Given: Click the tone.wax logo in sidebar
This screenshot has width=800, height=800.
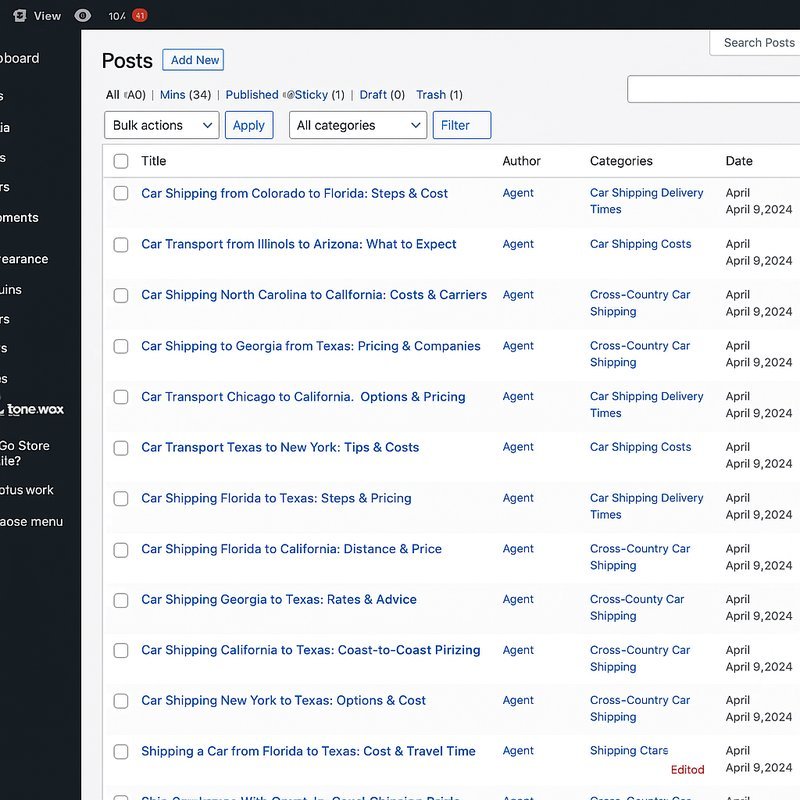Looking at the screenshot, I should [33, 409].
